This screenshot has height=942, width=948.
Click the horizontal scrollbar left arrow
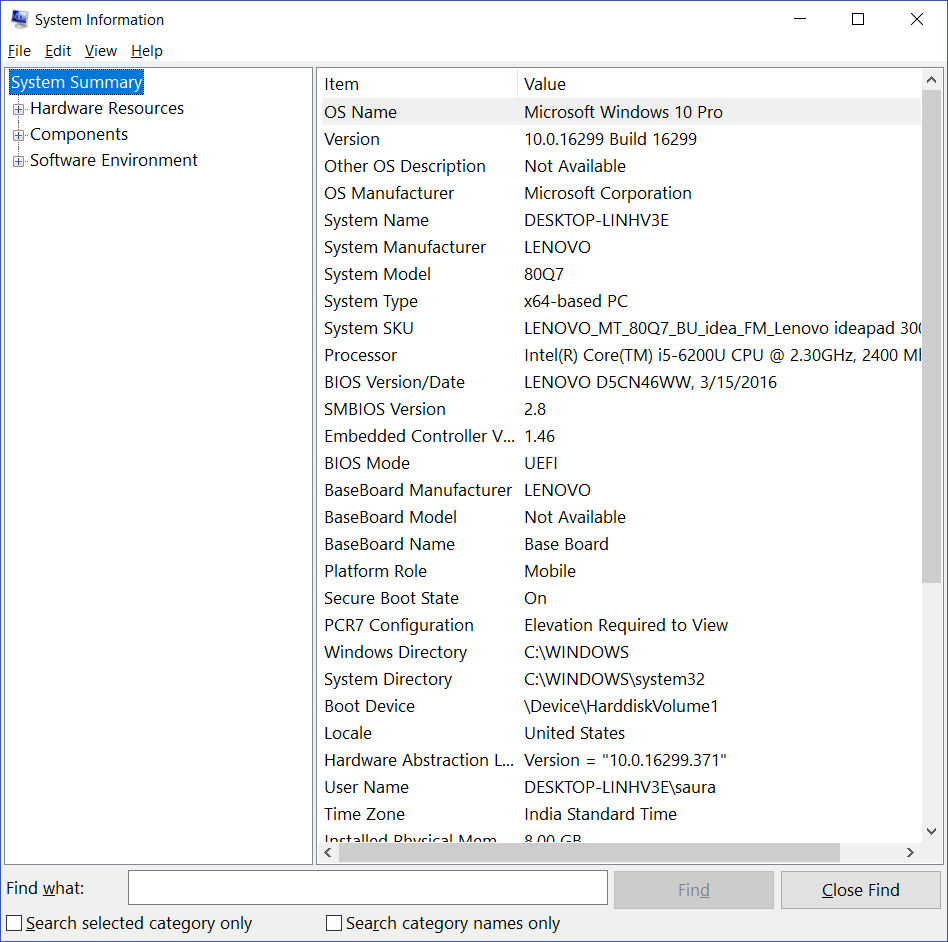[328, 853]
